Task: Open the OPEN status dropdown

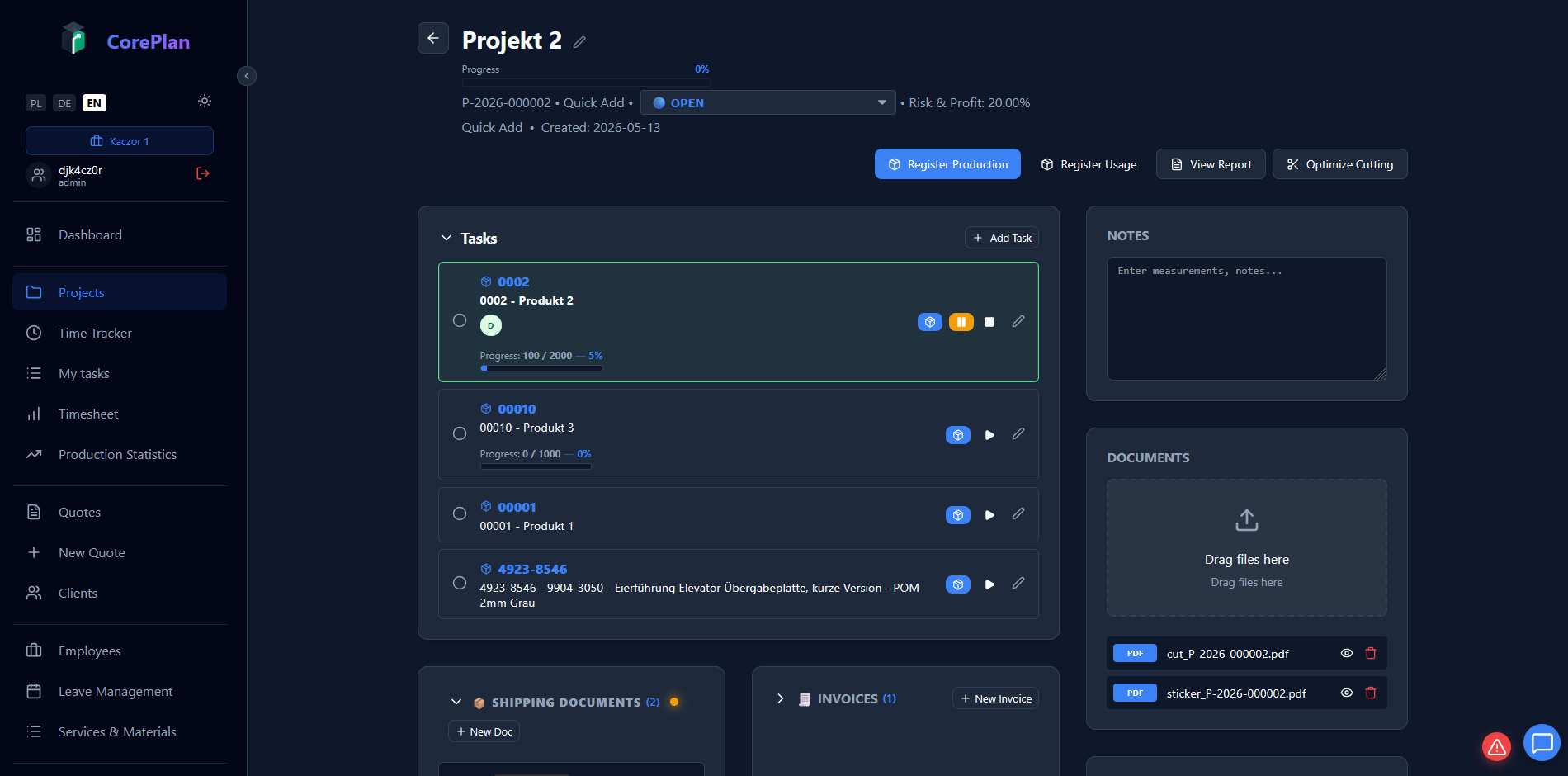Action: 767,102
